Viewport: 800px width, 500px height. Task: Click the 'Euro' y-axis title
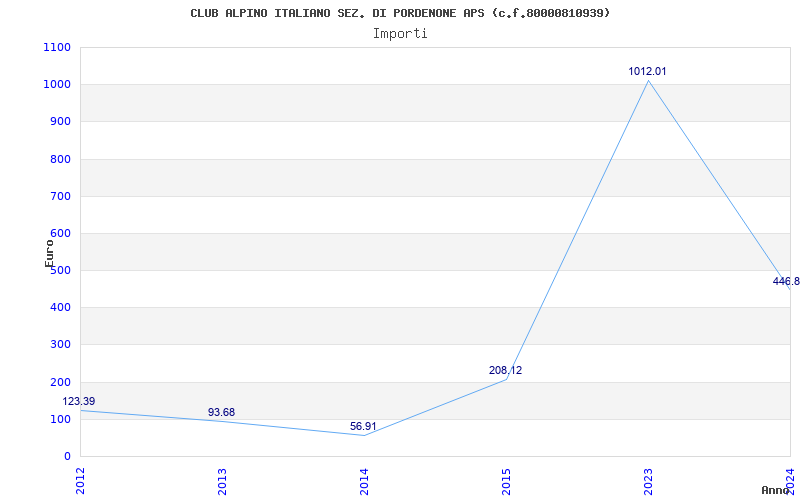click(49, 253)
